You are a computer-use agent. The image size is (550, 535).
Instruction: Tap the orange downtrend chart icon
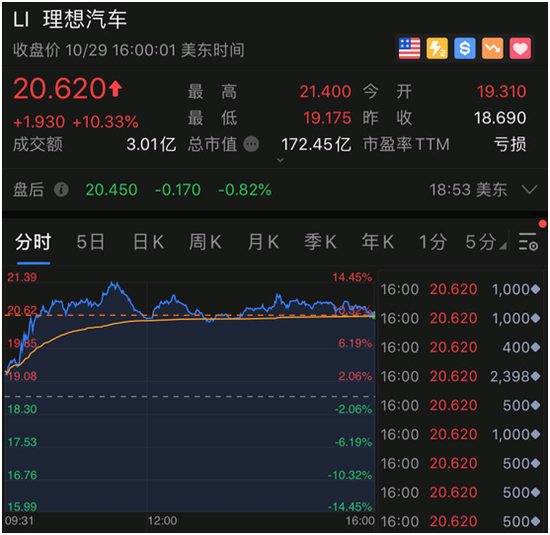[492, 48]
